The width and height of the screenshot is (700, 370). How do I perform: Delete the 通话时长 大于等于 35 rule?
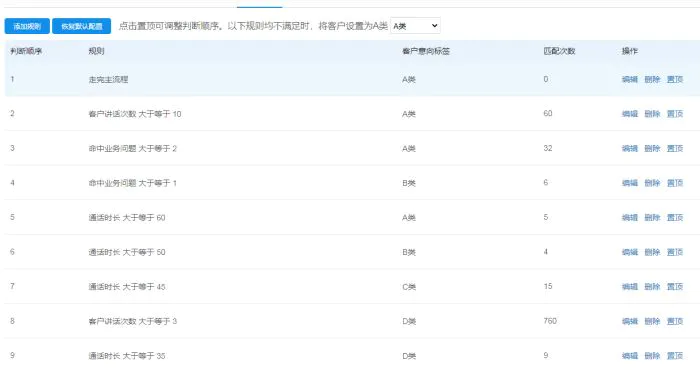pos(652,356)
